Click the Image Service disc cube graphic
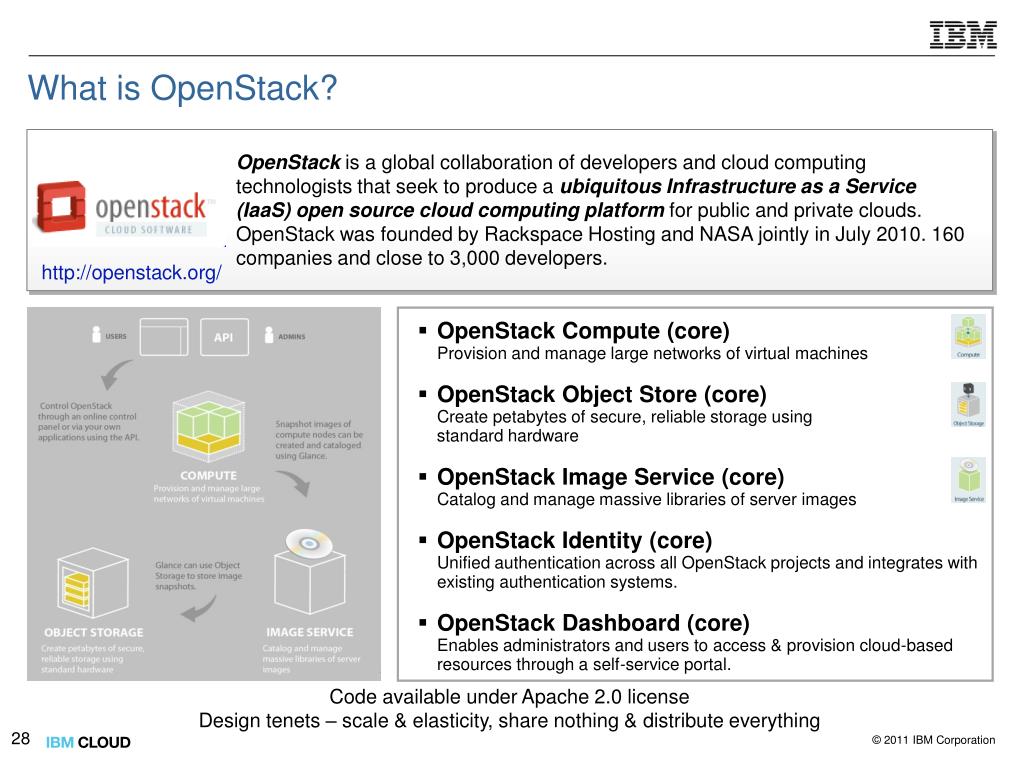The height and width of the screenshot is (768, 1024). point(310,570)
